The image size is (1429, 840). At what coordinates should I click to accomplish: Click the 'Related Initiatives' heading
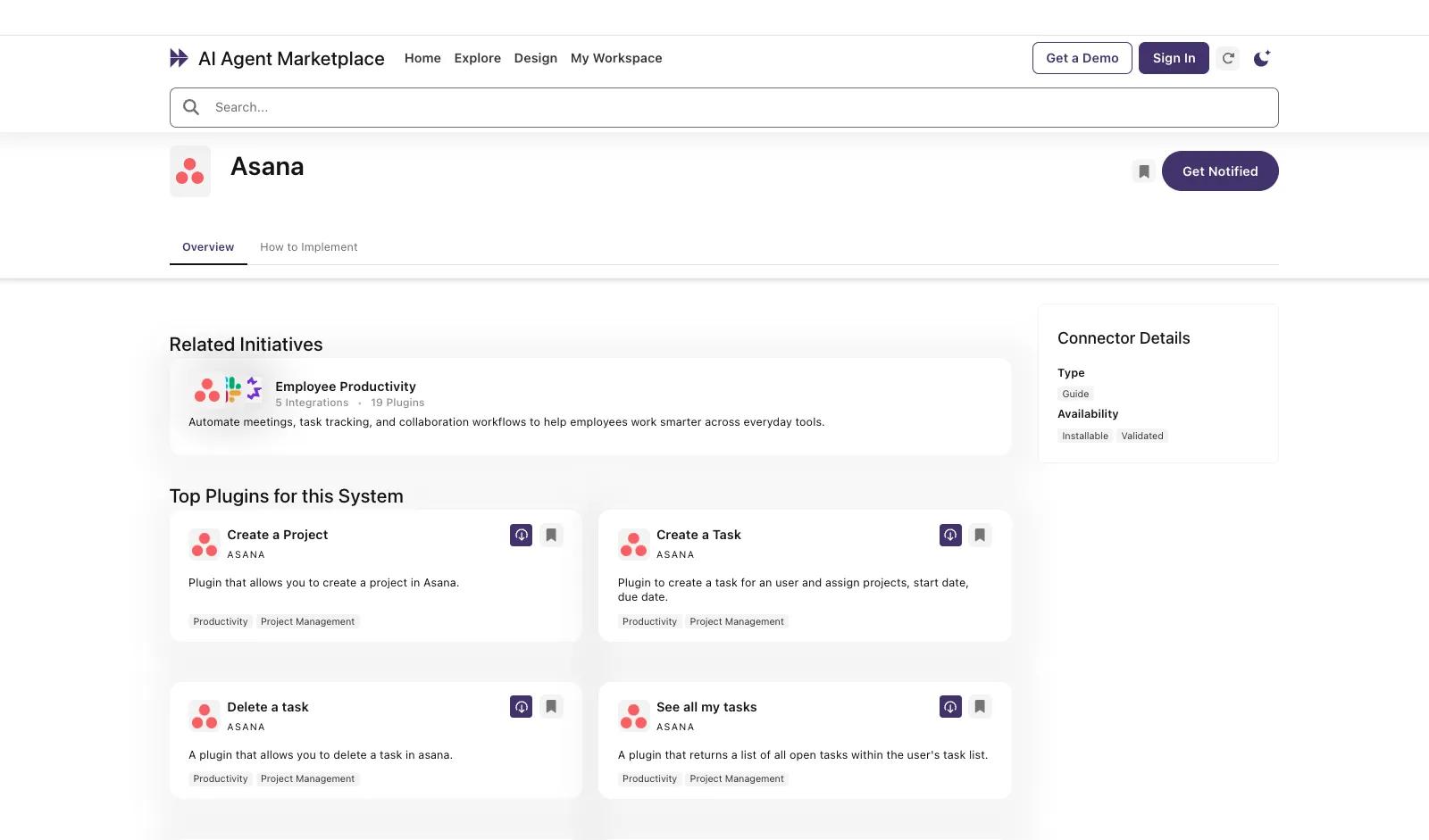click(246, 345)
